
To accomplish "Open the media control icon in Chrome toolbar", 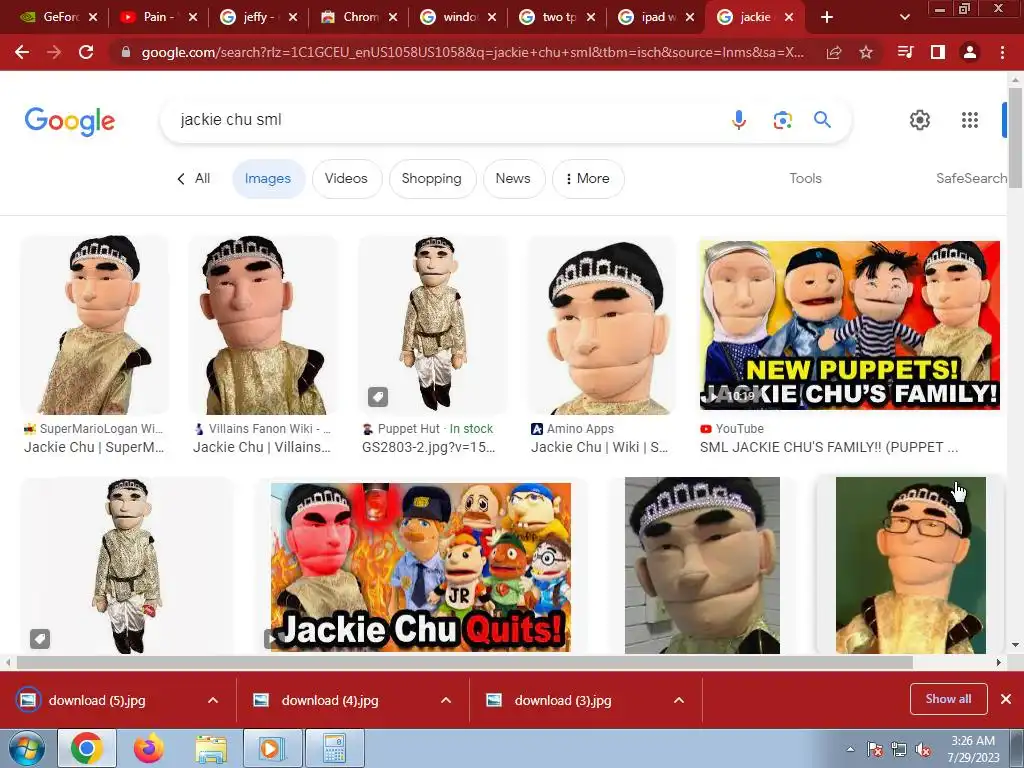I will (905, 52).
